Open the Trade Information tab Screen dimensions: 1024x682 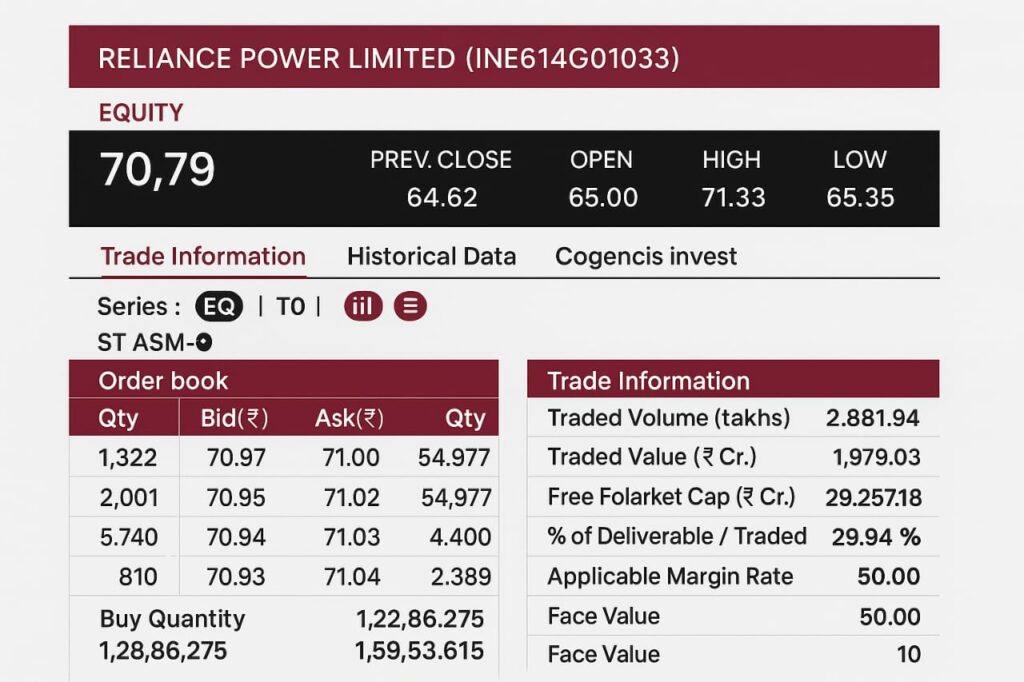click(203, 256)
